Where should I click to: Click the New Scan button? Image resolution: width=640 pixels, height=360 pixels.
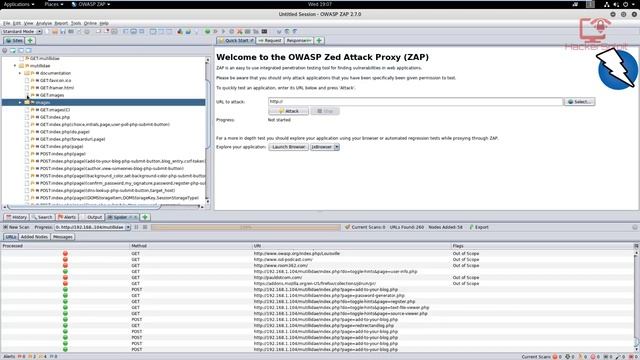[x=16, y=227]
